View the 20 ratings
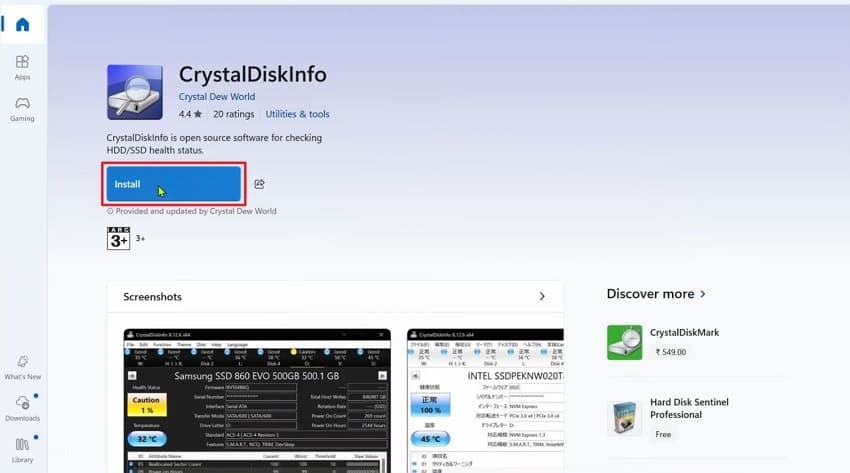The width and height of the screenshot is (850, 473). [x=234, y=114]
